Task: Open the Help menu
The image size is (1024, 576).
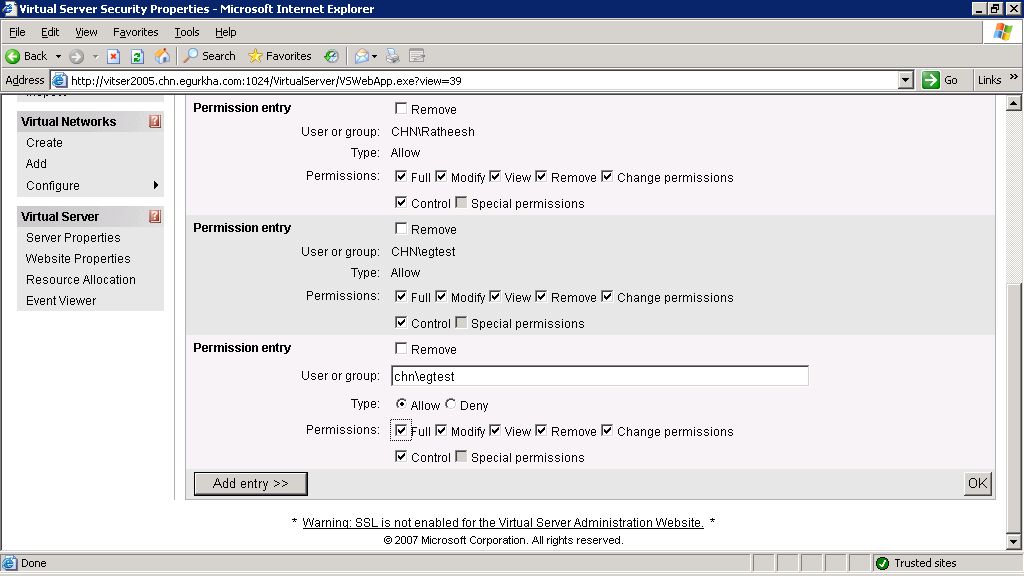Action: tap(225, 32)
